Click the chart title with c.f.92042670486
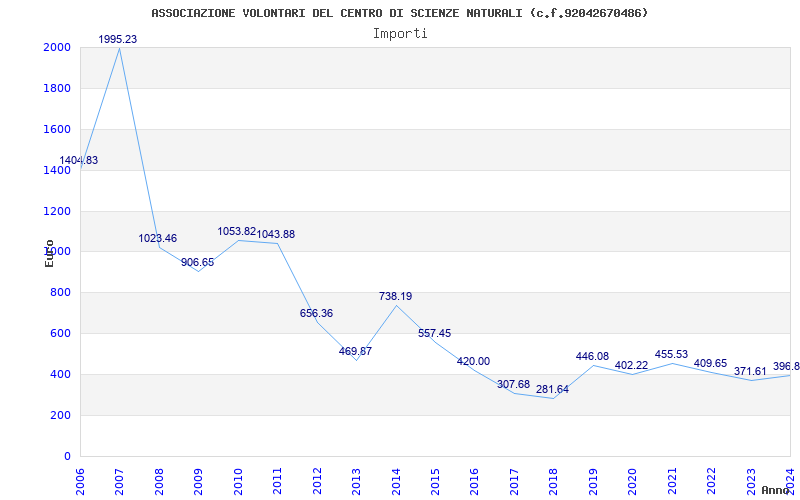This screenshot has height=500, width=800. click(x=399, y=13)
